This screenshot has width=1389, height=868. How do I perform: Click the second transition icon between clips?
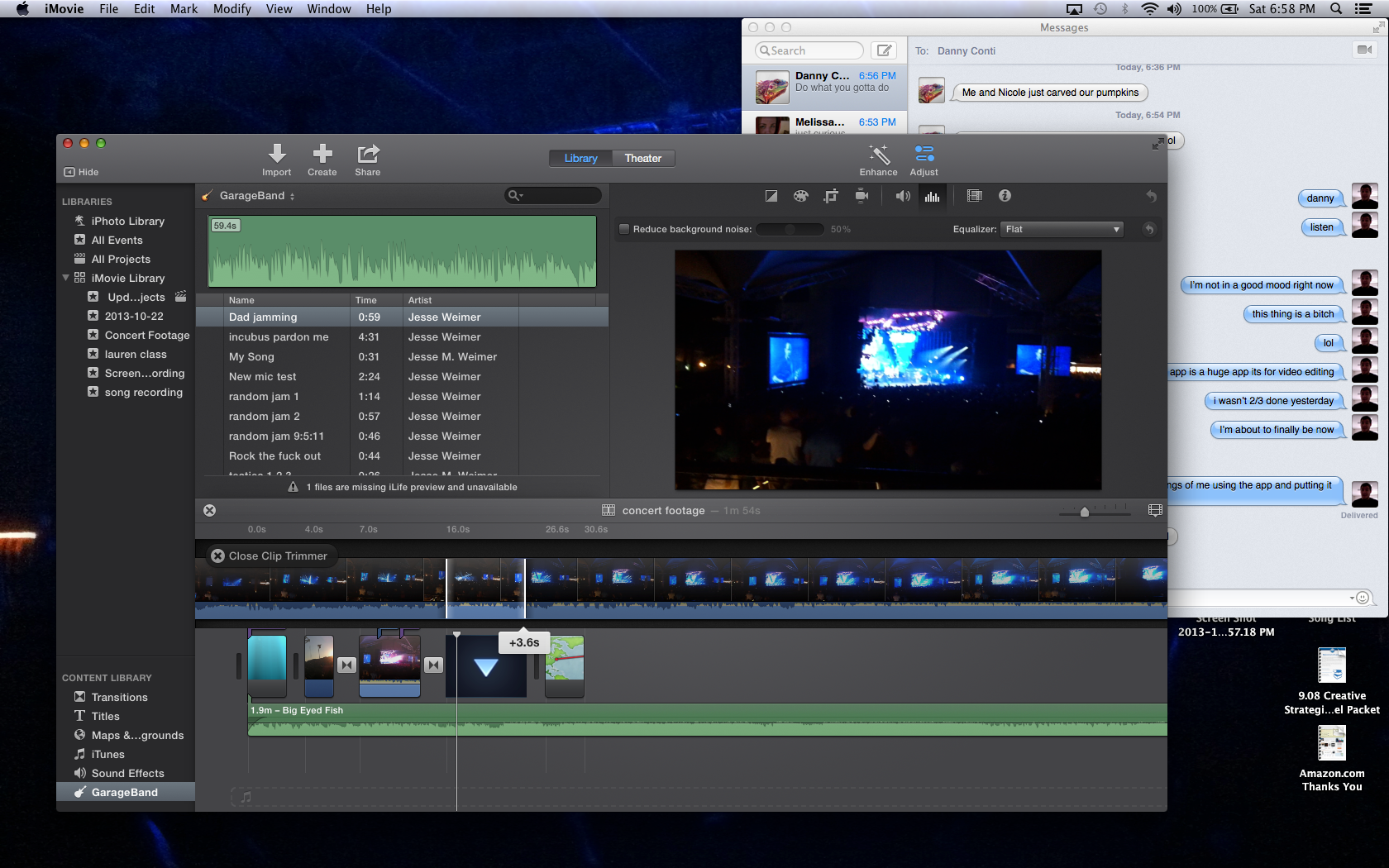(434, 665)
